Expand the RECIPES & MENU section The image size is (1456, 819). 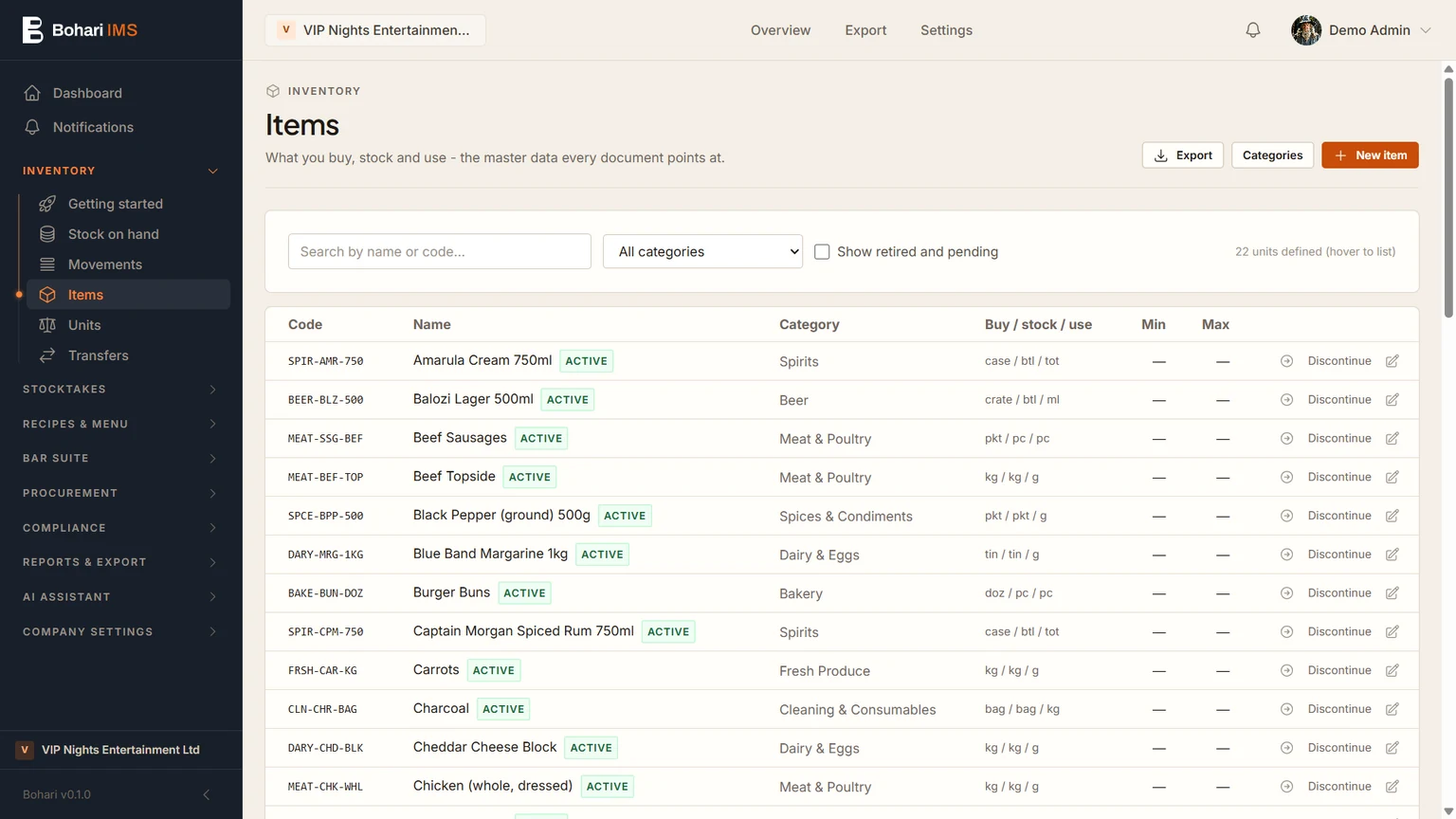(x=121, y=425)
